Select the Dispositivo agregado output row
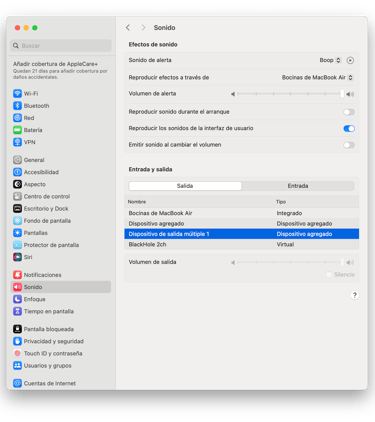The image size is (375, 422). (x=242, y=223)
